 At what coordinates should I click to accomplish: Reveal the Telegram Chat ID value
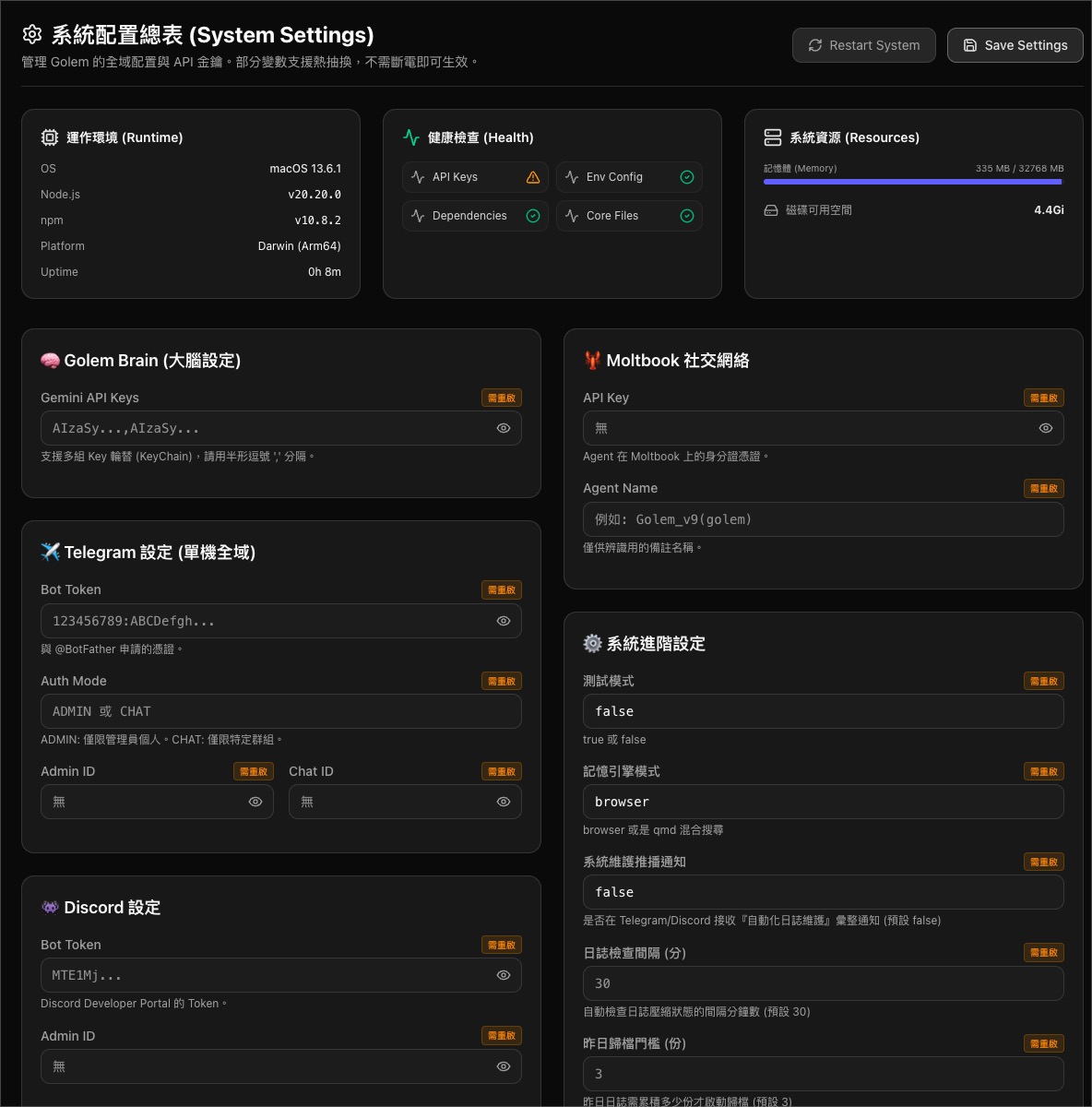tap(504, 802)
